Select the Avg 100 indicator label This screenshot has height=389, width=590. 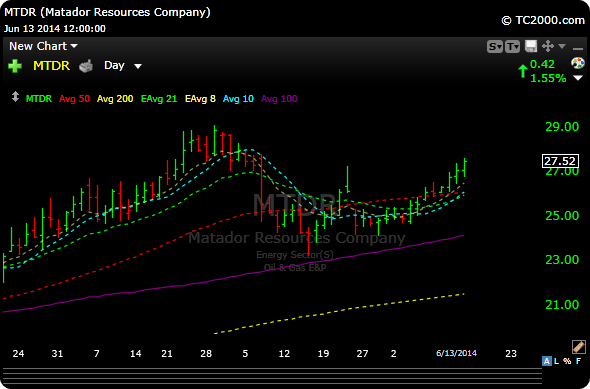(x=279, y=99)
